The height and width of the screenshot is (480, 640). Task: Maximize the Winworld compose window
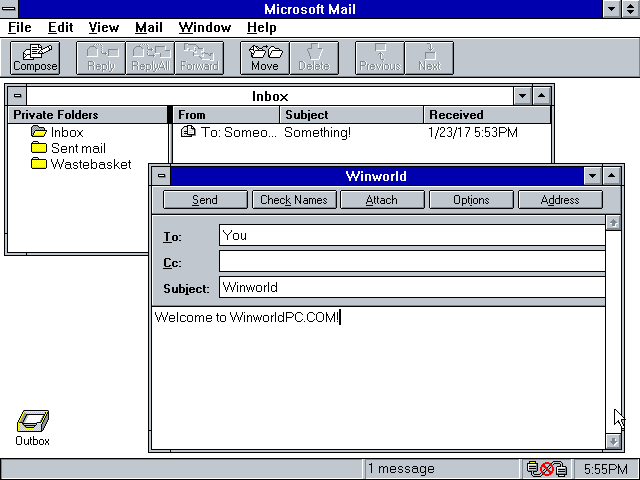[x=611, y=176]
